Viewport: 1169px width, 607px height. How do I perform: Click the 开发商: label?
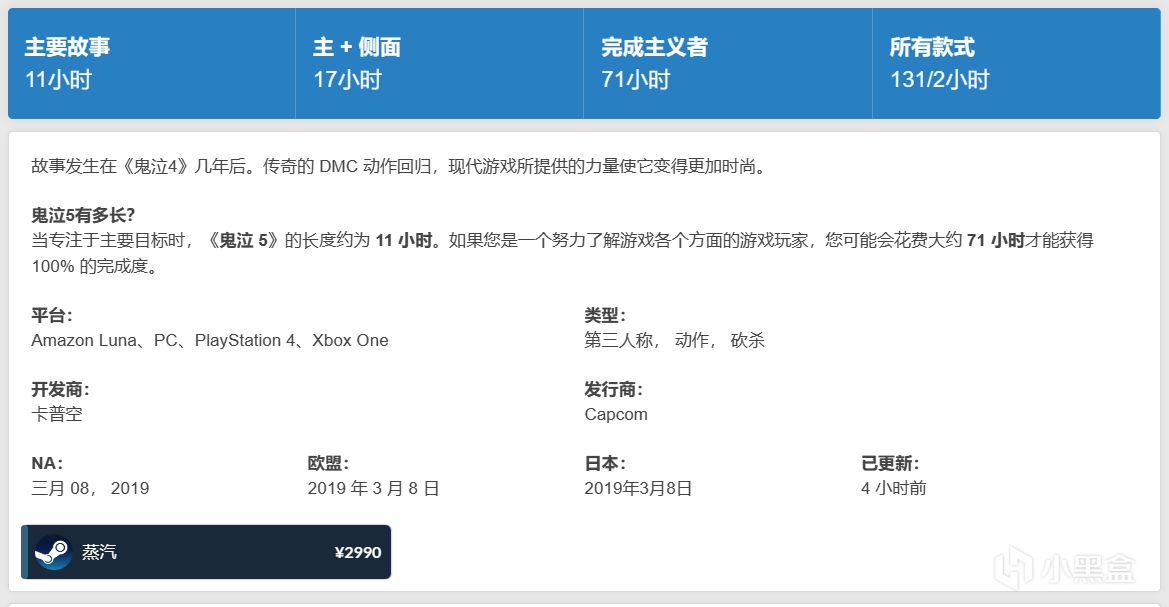pyautogui.click(x=60, y=389)
